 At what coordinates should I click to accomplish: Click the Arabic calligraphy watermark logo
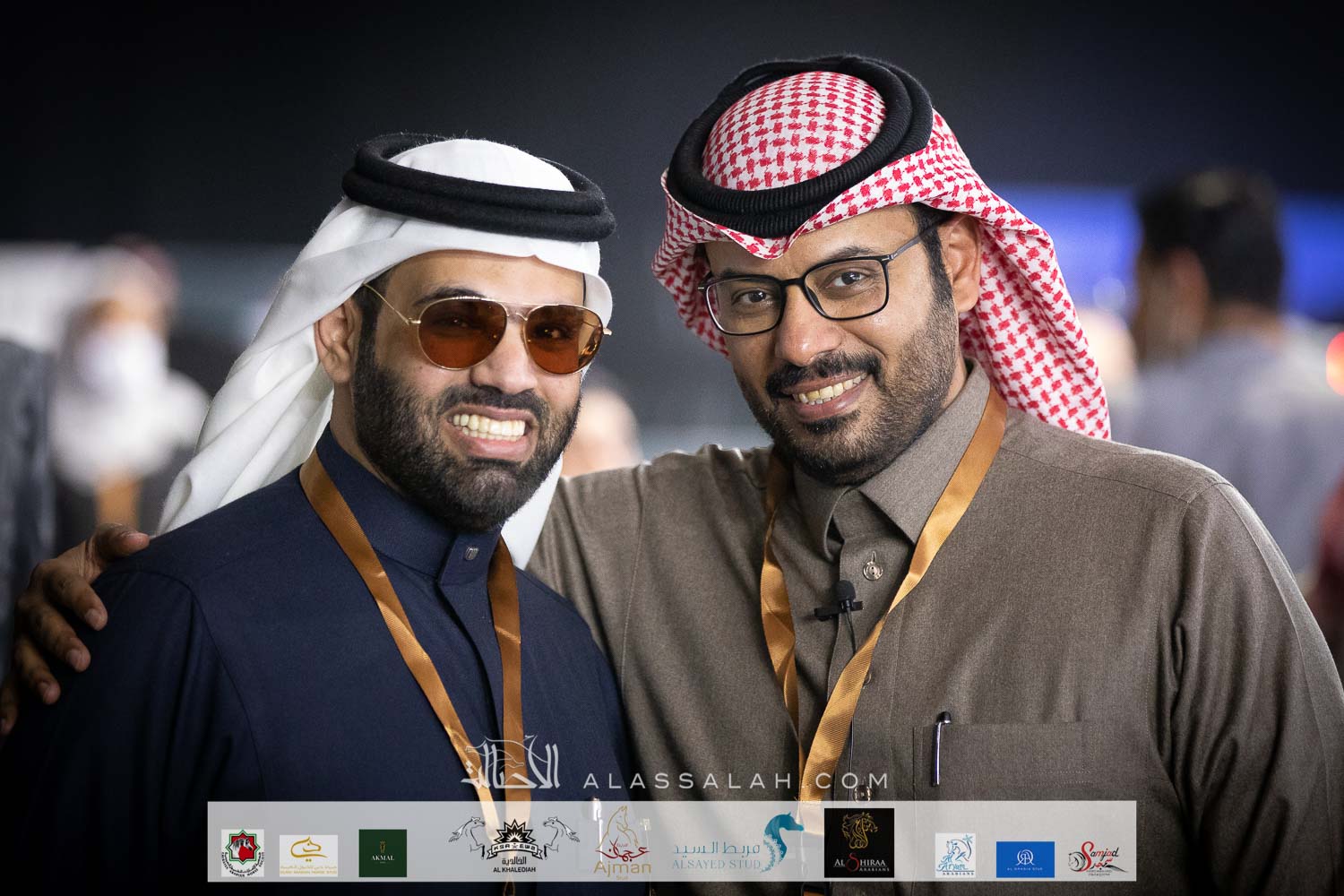(x=513, y=764)
